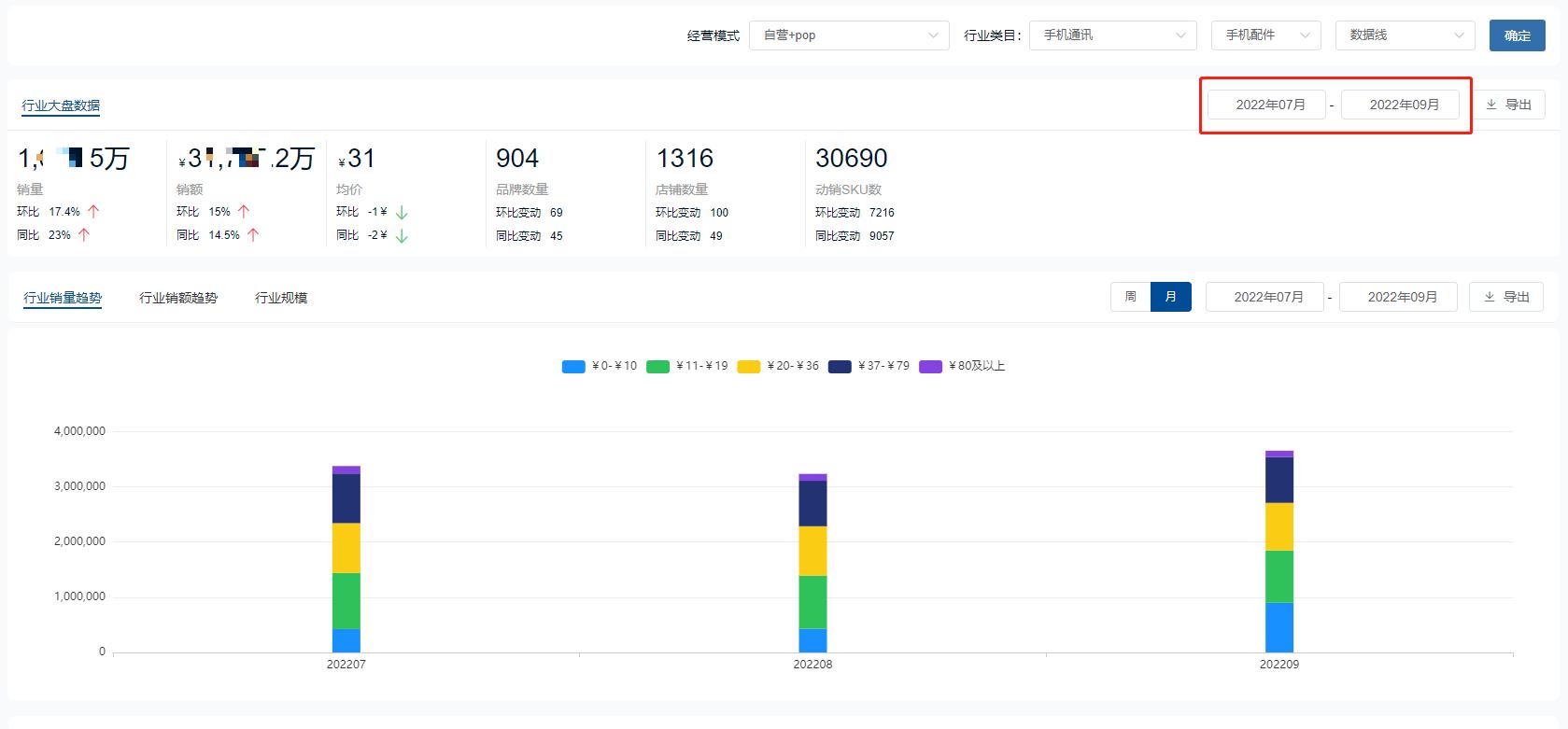Open the 自营+pop business mode dropdown
The width and height of the screenshot is (1568, 729).
849,35
